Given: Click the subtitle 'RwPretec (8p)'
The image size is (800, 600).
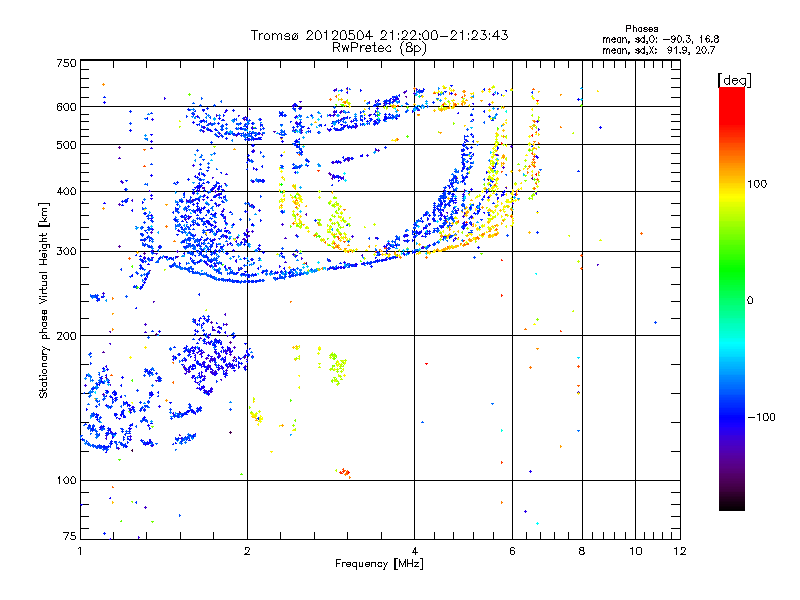Looking at the screenshot, I should tap(379, 48).
